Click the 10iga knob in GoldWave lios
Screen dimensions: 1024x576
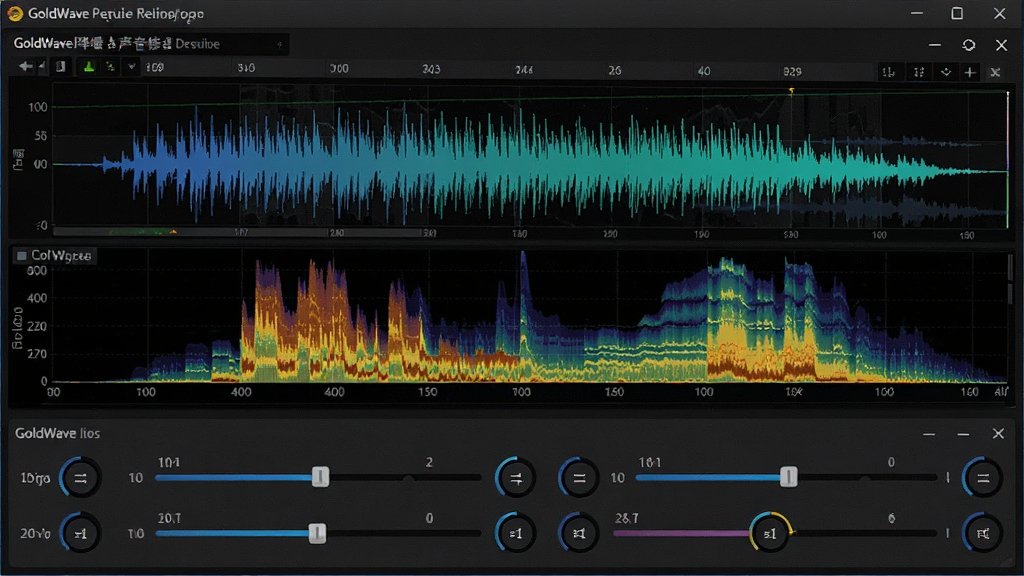click(x=80, y=478)
